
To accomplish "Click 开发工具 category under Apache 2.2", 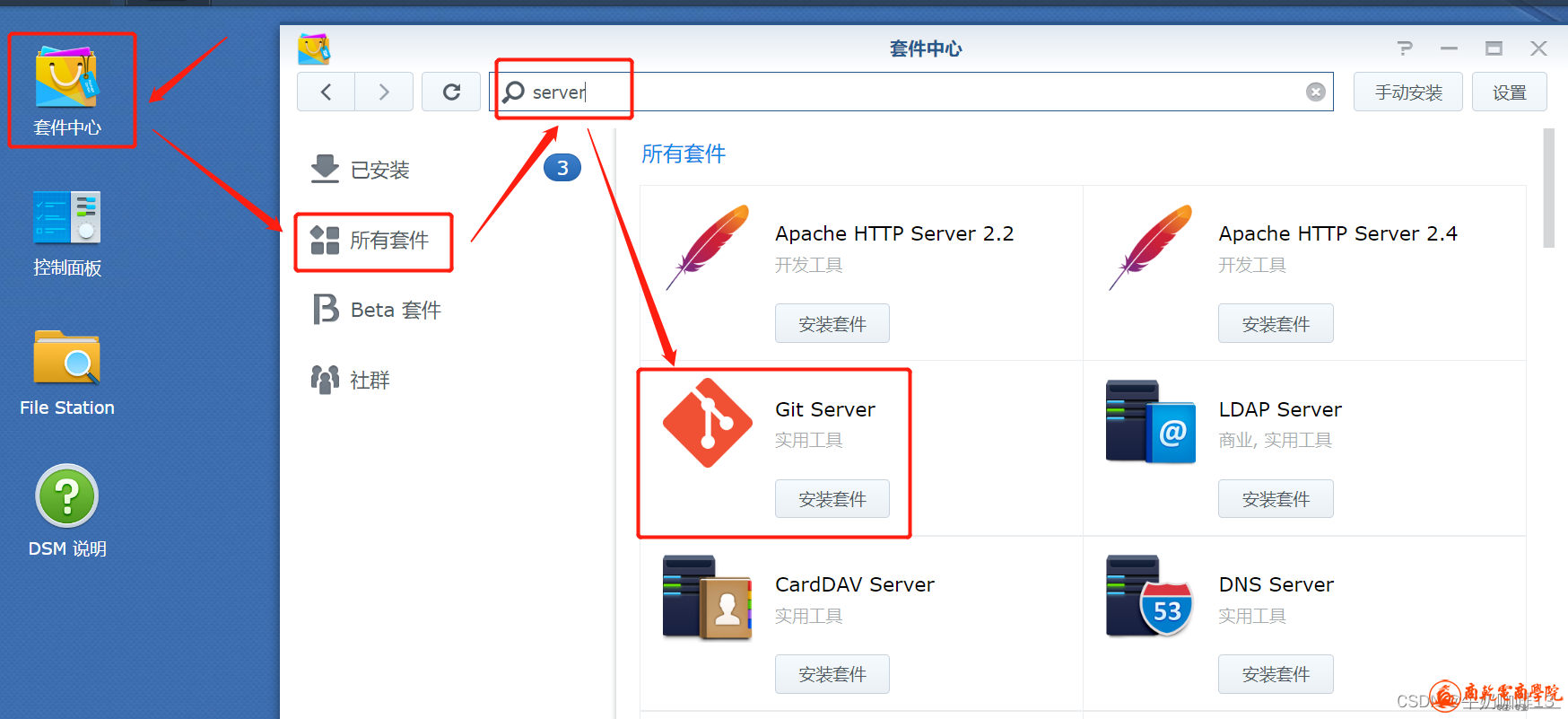I will 809,265.
